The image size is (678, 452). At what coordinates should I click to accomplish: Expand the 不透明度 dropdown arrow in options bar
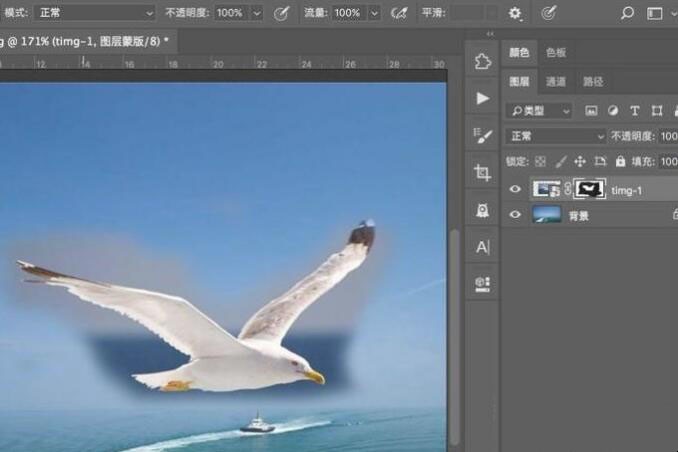tap(257, 13)
